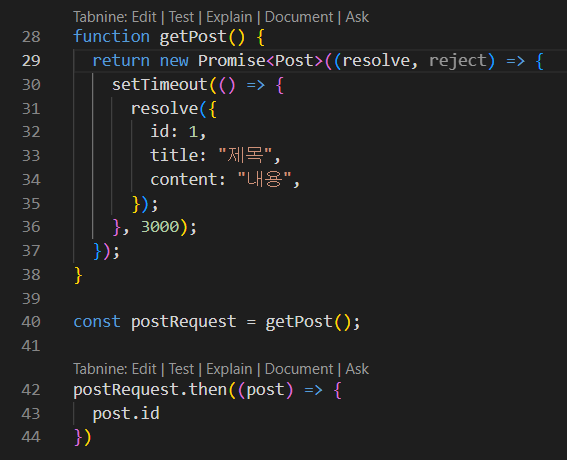The image size is (567, 460).
Task: Click Tabnine Explain link above getPost function
Action: (229, 17)
